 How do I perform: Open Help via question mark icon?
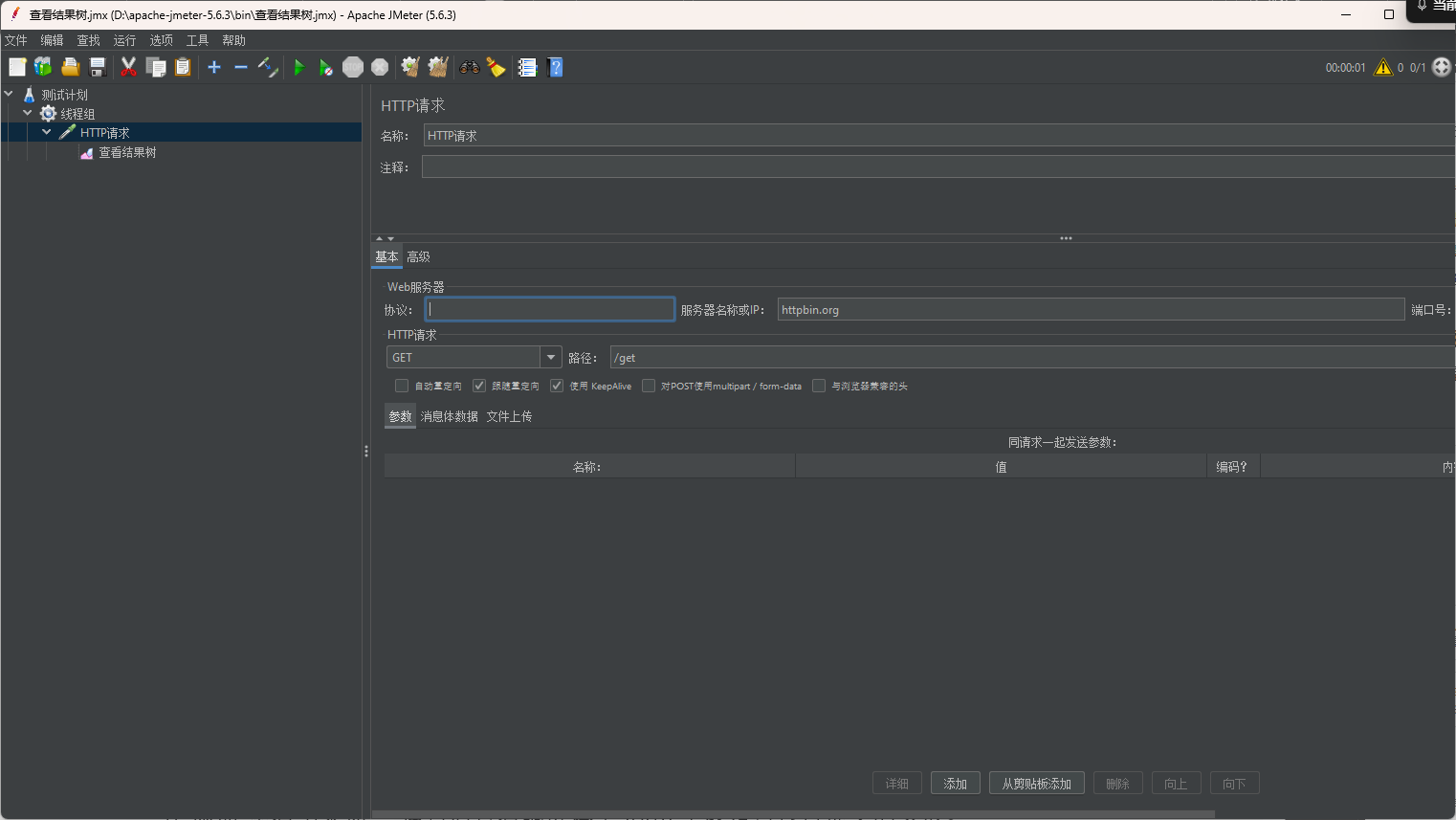click(555, 67)
